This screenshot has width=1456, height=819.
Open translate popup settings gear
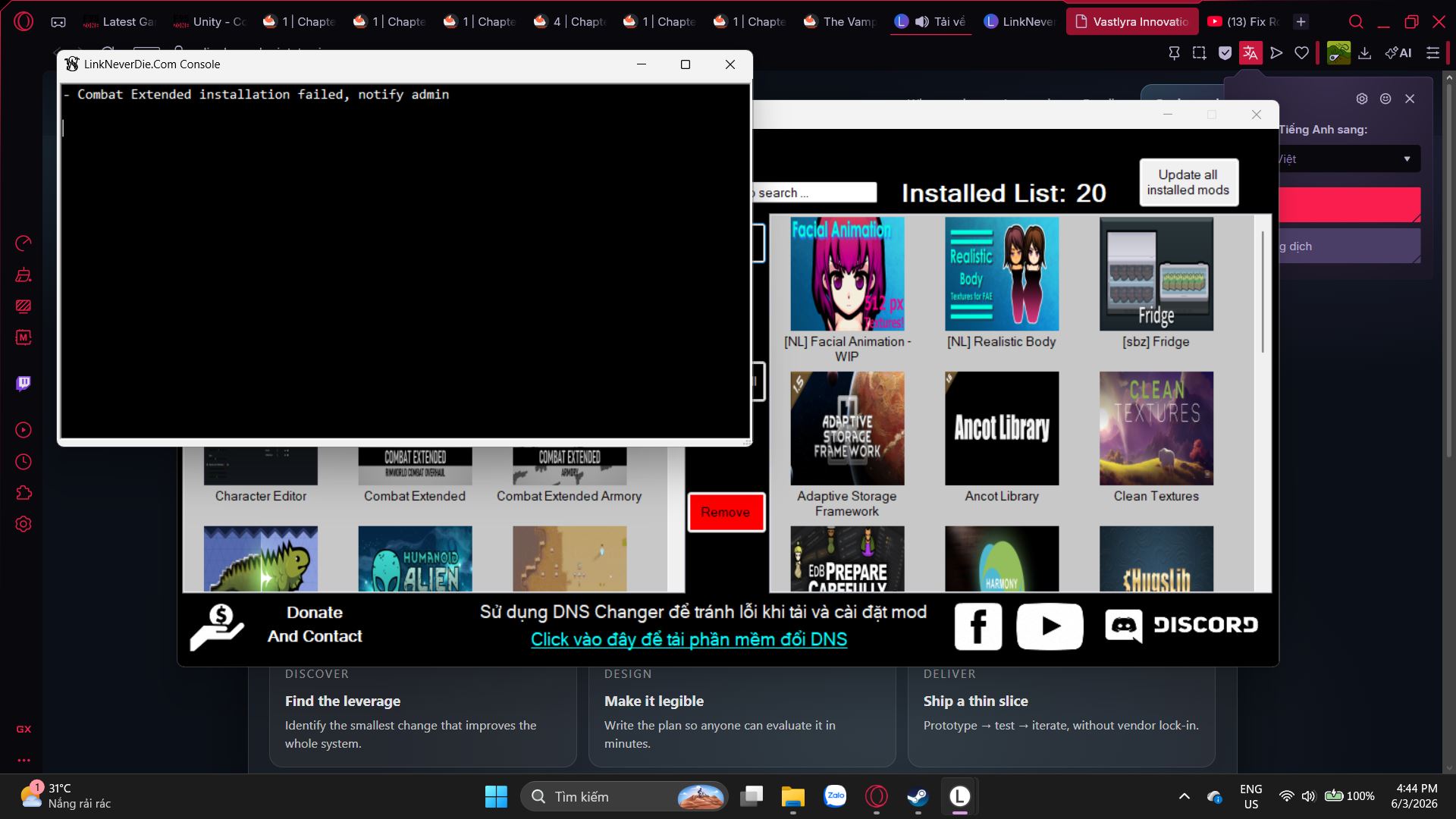(1362, 99)
